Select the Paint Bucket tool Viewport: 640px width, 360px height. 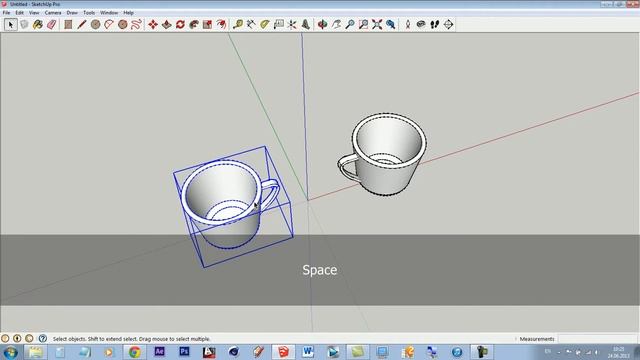click(x=38, y=24)
